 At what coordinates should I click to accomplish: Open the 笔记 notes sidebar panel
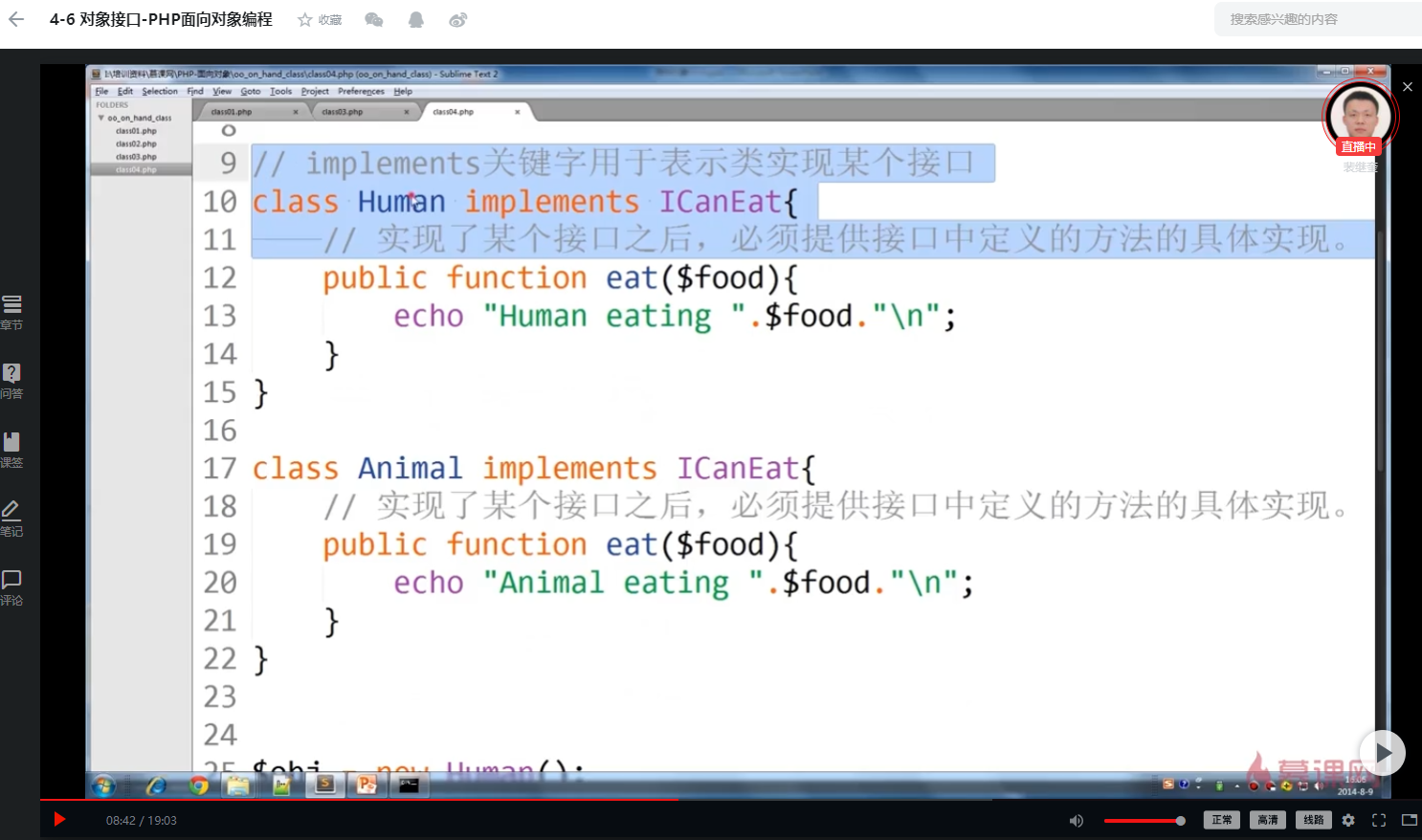pyautogui.click(x=11, y=519)
